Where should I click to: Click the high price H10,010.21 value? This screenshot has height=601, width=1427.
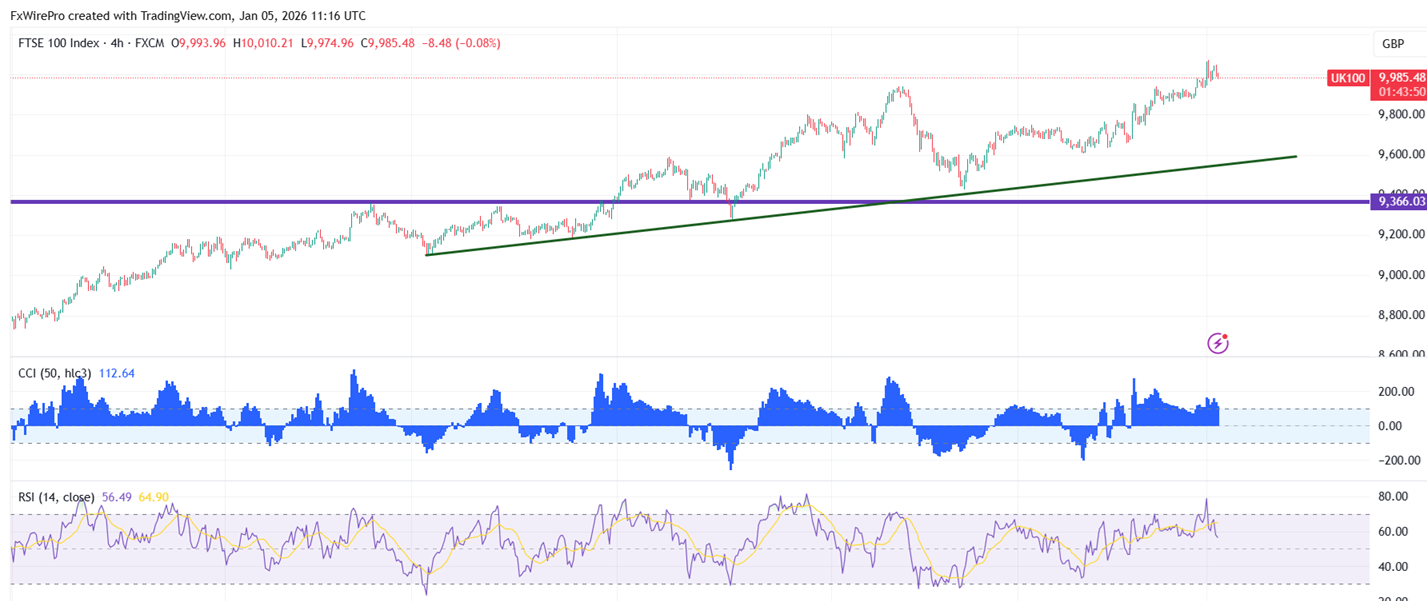(x=262, y=43)
